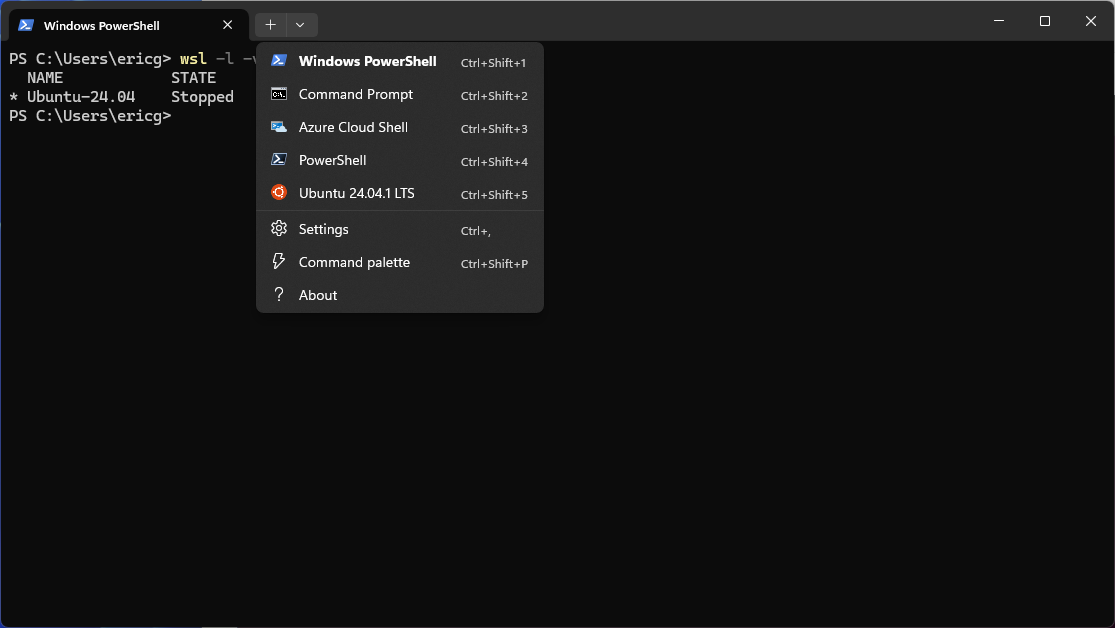1115x628 pixels.
Task: Select the Windows PowerShell tab
Action: coord(128,26)
